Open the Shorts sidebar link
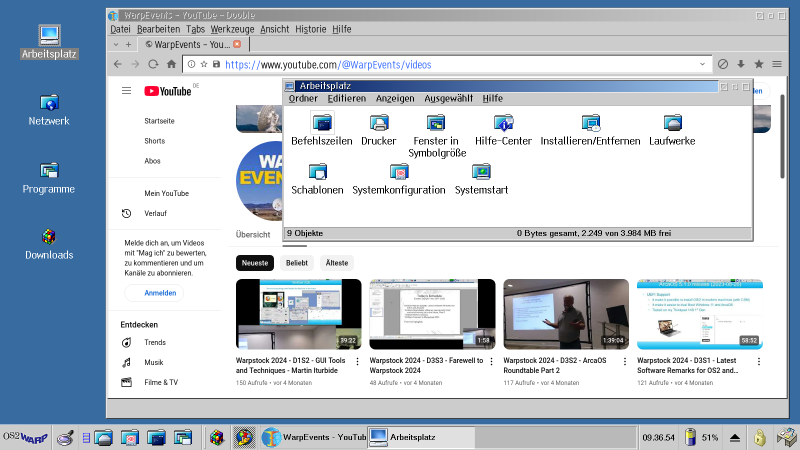Viewport: 800px width, 450px height. tap(155, 141)
